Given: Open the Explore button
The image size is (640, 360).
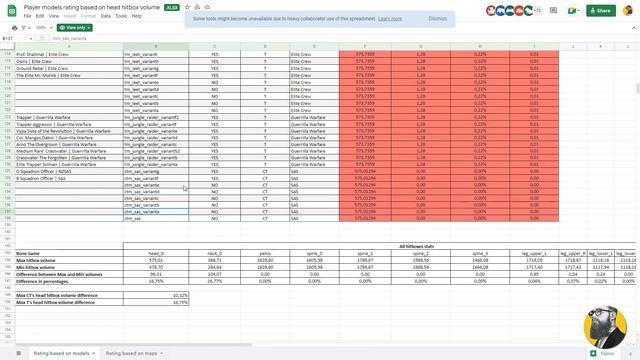Looking at the screenshot, I should [x=603, y=353].
